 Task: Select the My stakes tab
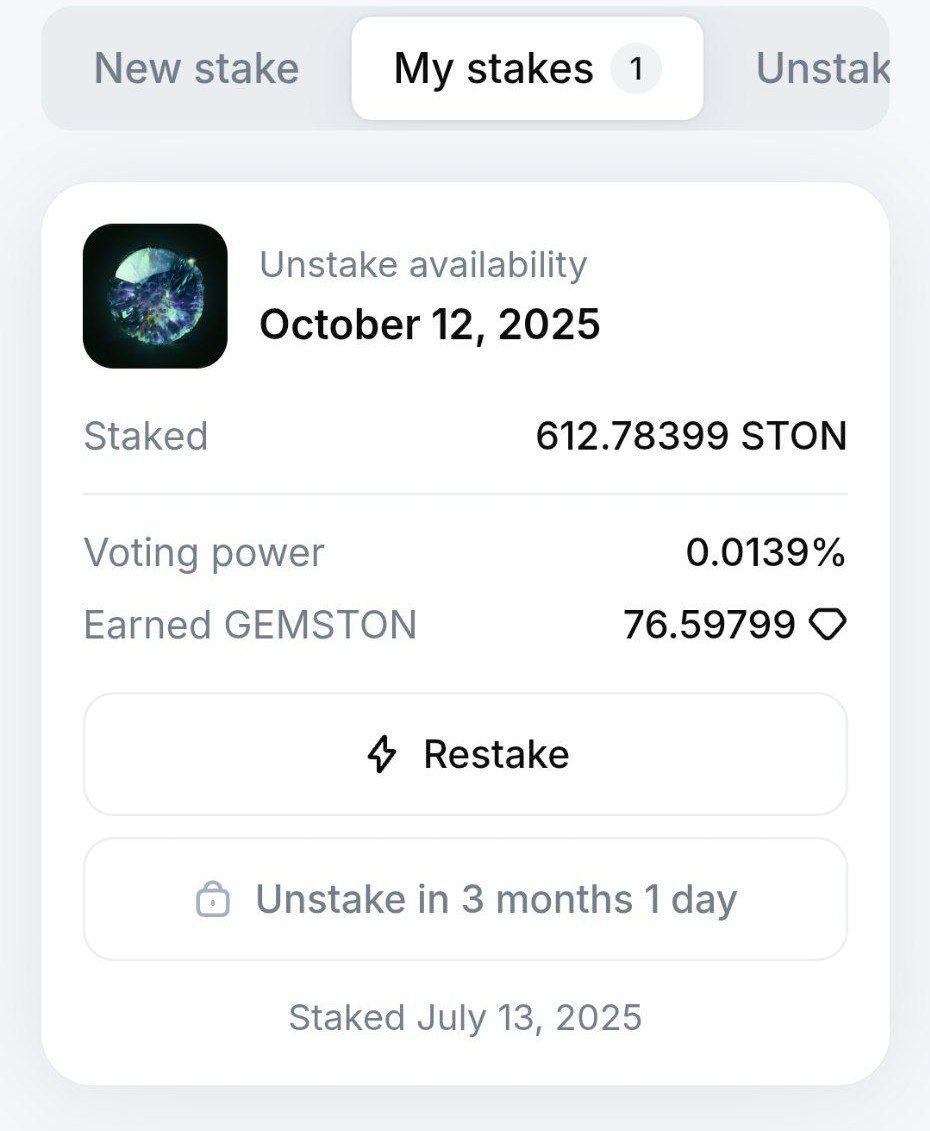coord(527,69)
